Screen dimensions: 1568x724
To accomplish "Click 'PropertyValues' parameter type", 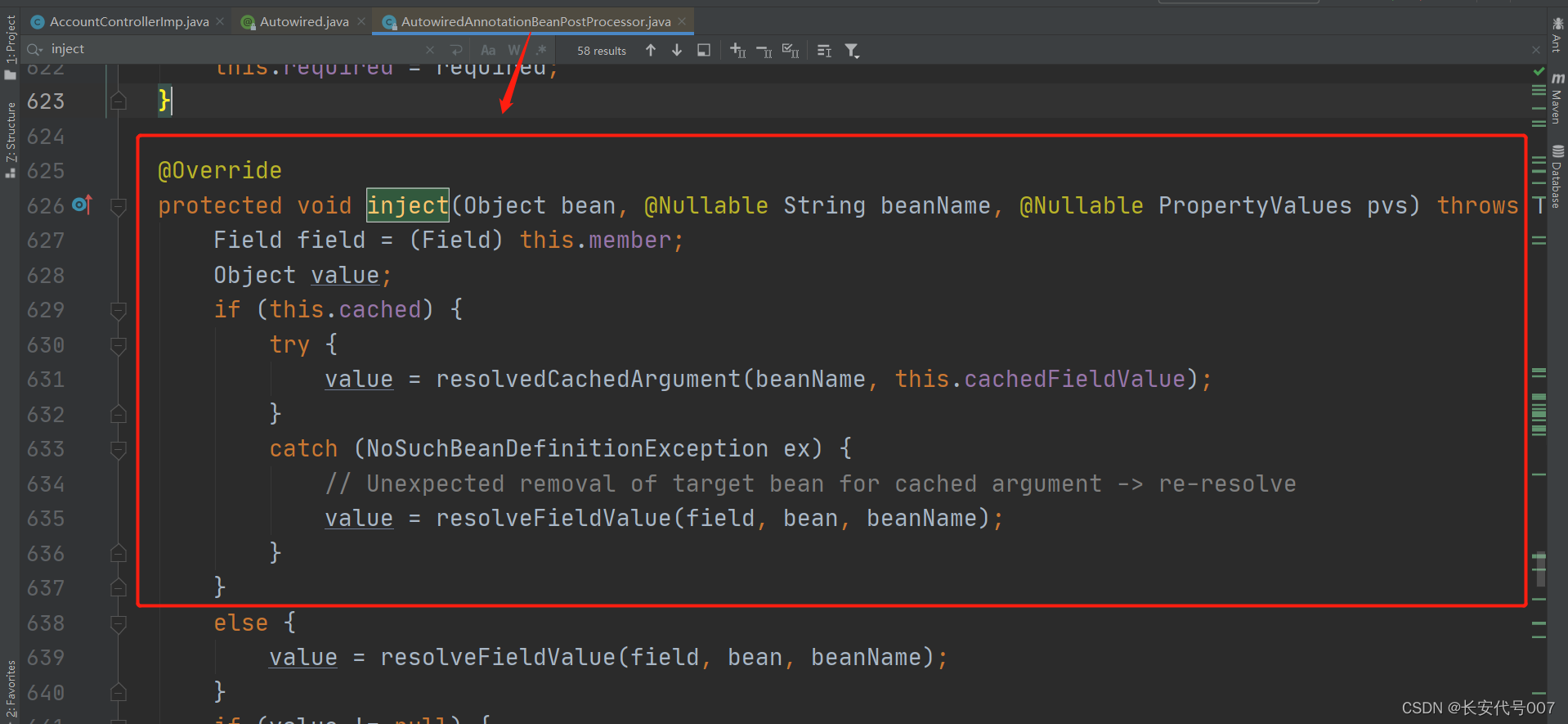I will click(x=1255, y=205).
